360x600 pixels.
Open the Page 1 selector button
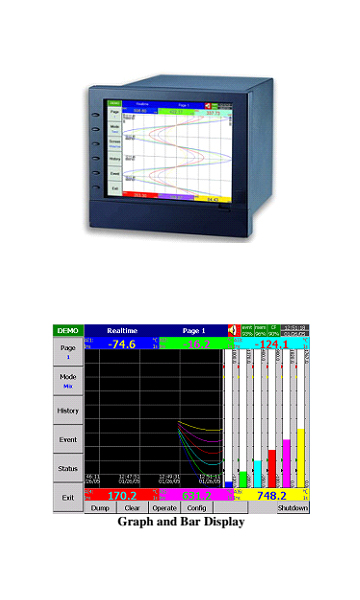pos(68,352)
